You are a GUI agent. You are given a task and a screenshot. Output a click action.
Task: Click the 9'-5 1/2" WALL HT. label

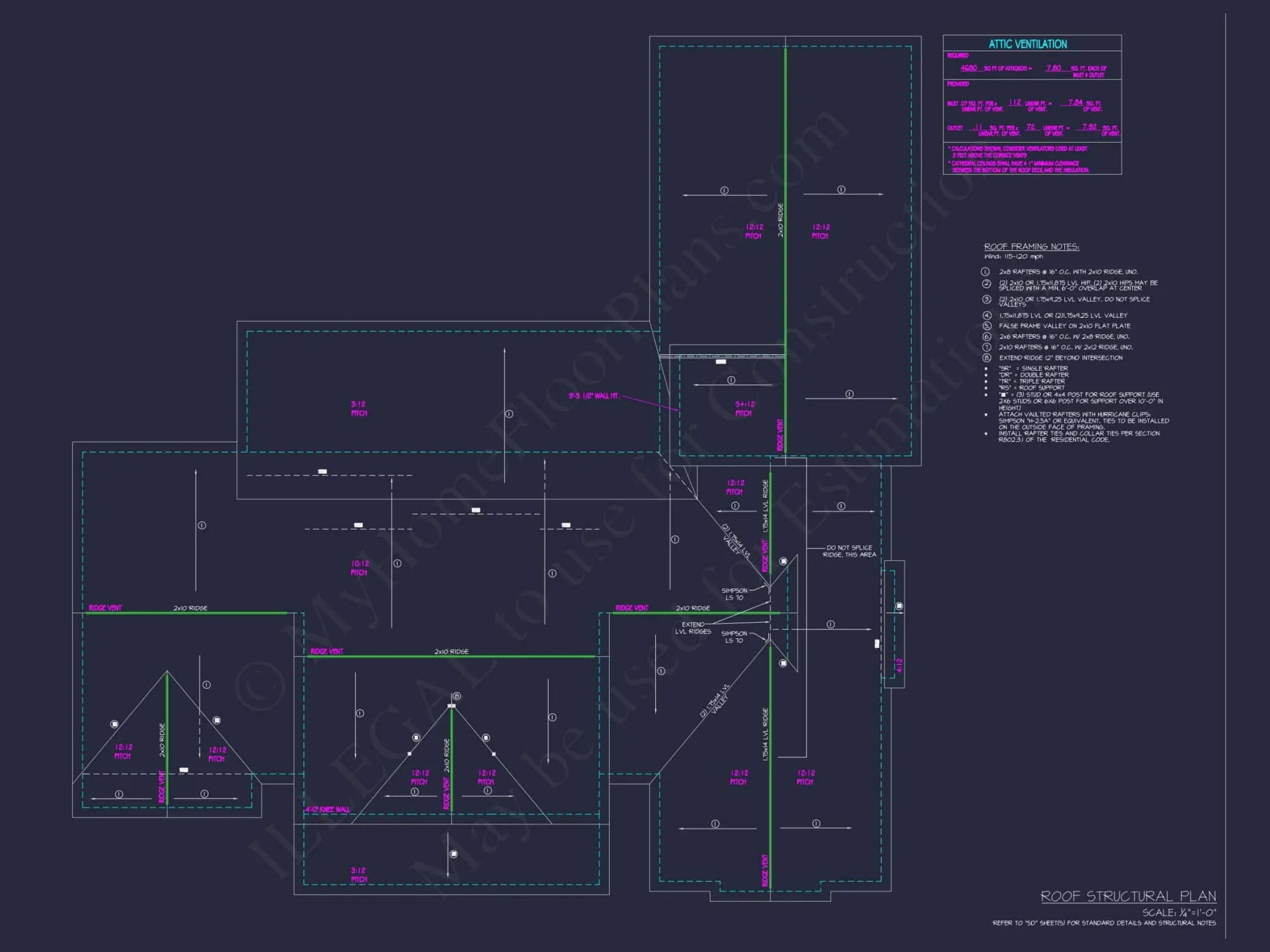593,396
